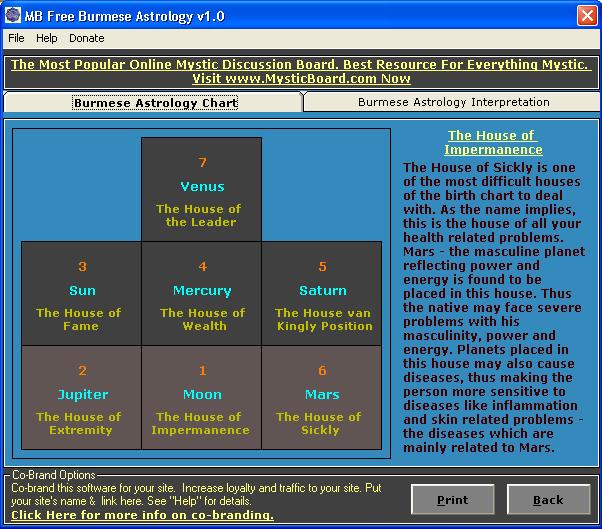Select the Saturn Kingly Position cell
Image resolution: width=602 pixels, height=529 pixels.
click(322, 294)
